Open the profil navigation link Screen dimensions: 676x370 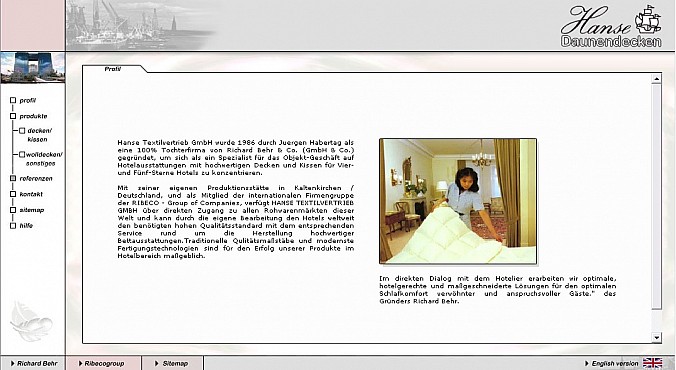click(28, 100)
